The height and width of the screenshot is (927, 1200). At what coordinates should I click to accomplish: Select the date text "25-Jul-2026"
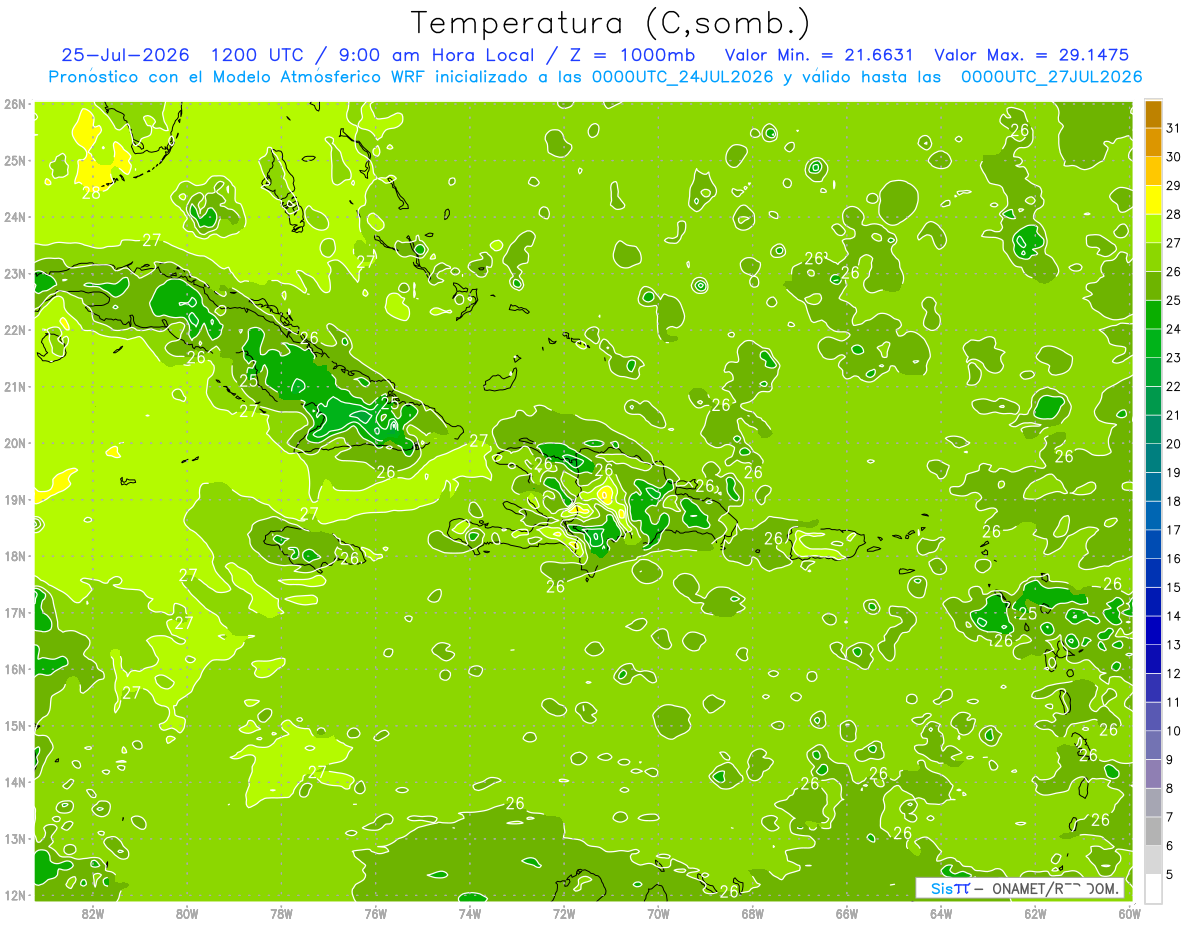click(126, 55)
